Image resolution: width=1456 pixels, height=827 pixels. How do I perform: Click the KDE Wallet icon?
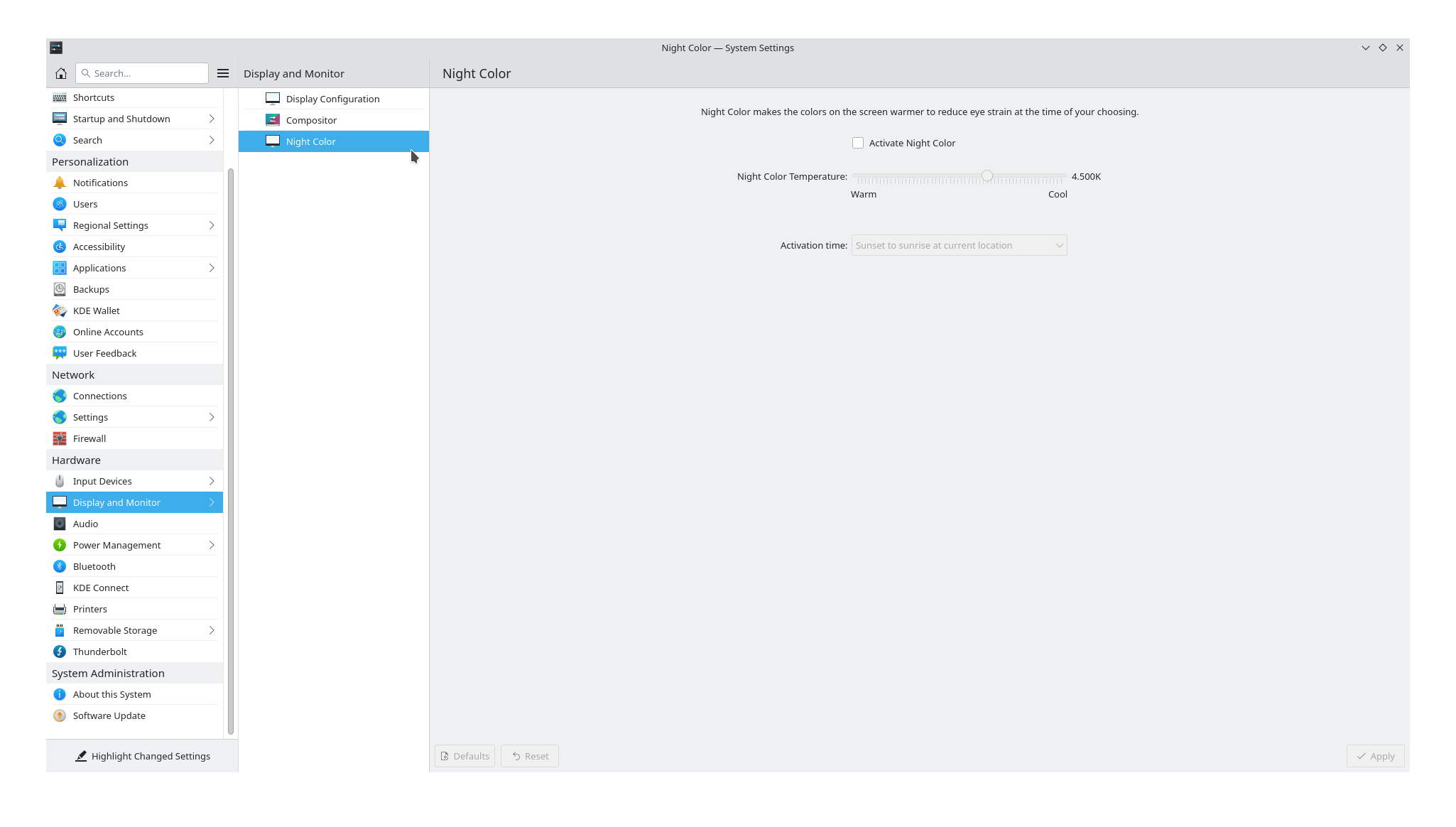(x=59, y=310)
